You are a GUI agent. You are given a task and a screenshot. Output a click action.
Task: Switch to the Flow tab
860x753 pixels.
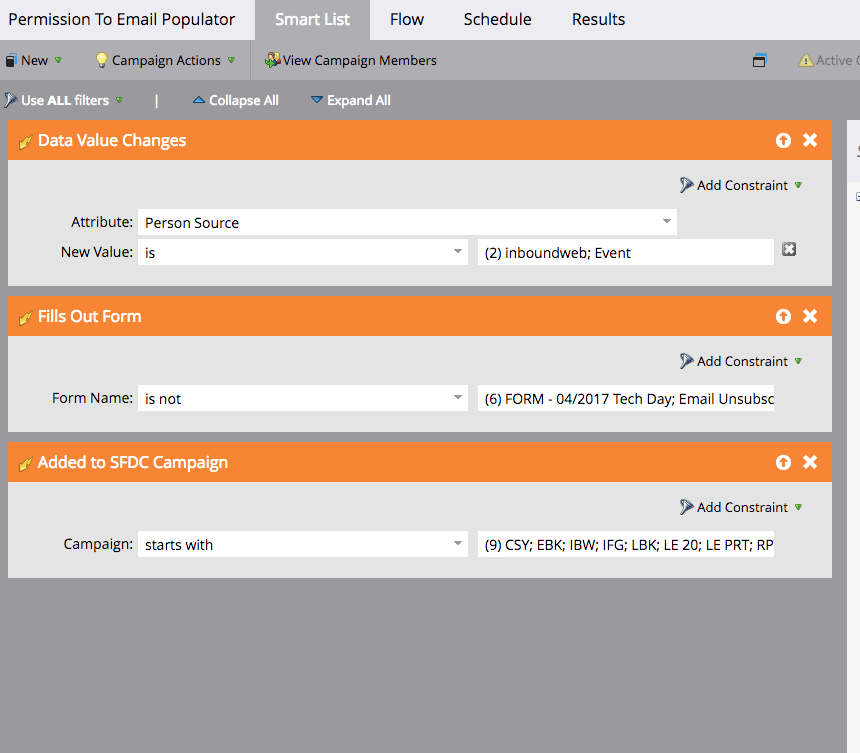point(406,20)
